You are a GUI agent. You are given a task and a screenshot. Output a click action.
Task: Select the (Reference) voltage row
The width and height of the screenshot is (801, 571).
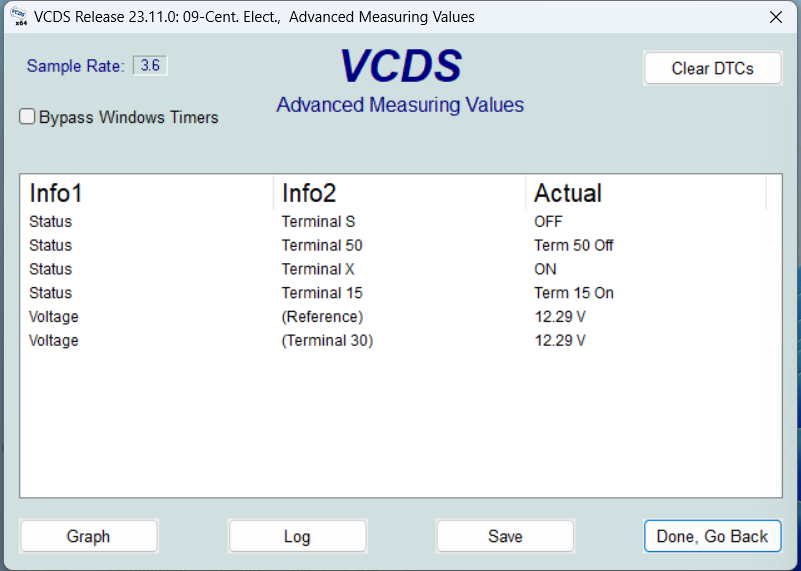point(400,317)
